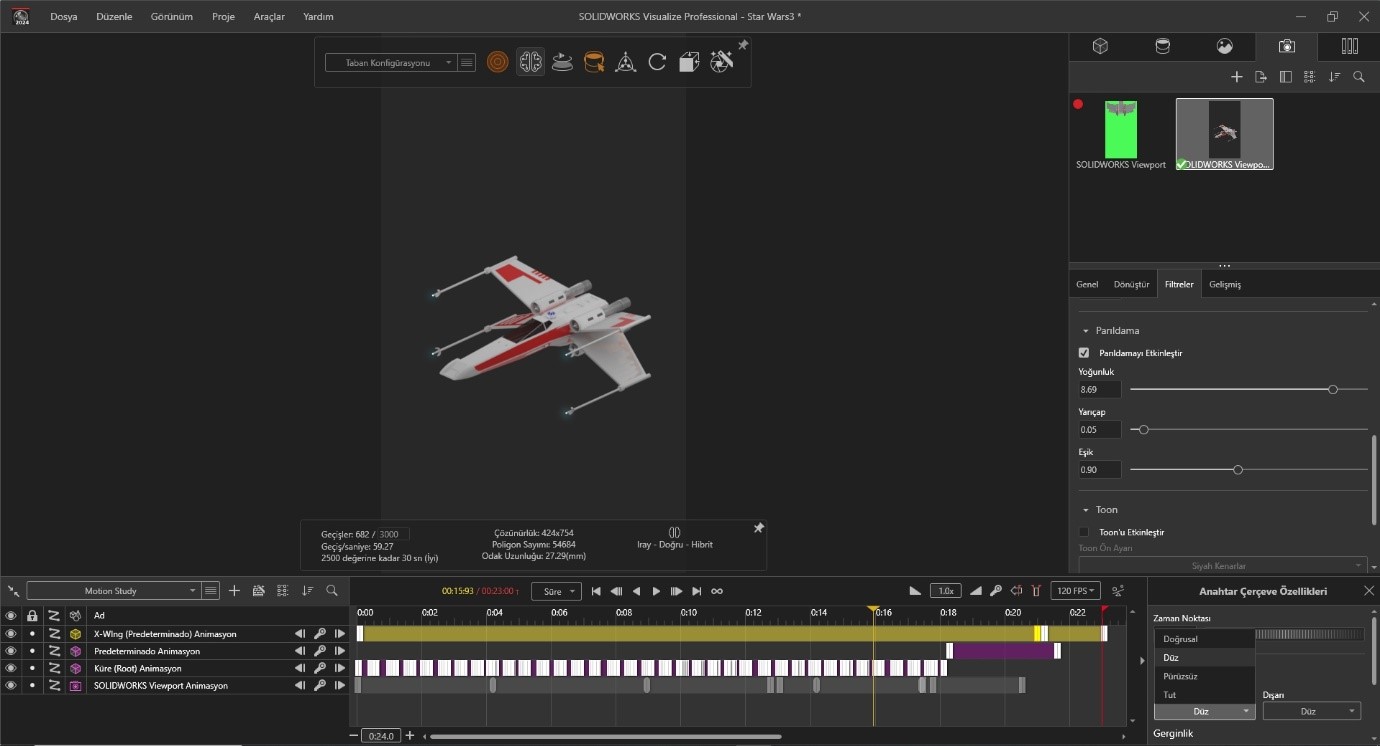Click the arrow expander beside keyframe properties panel

pyautogui.click(x=1142, y=661)
